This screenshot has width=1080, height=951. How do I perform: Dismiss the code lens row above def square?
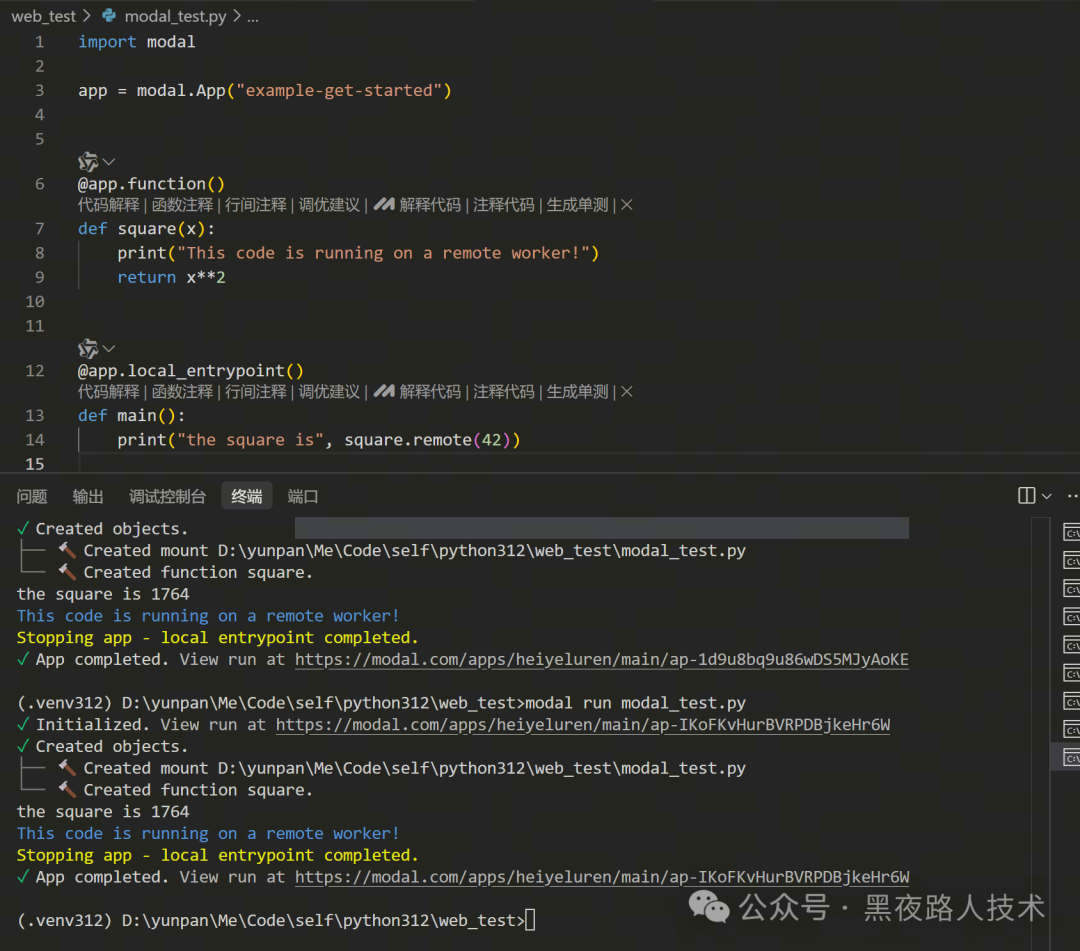pos(627,205)
